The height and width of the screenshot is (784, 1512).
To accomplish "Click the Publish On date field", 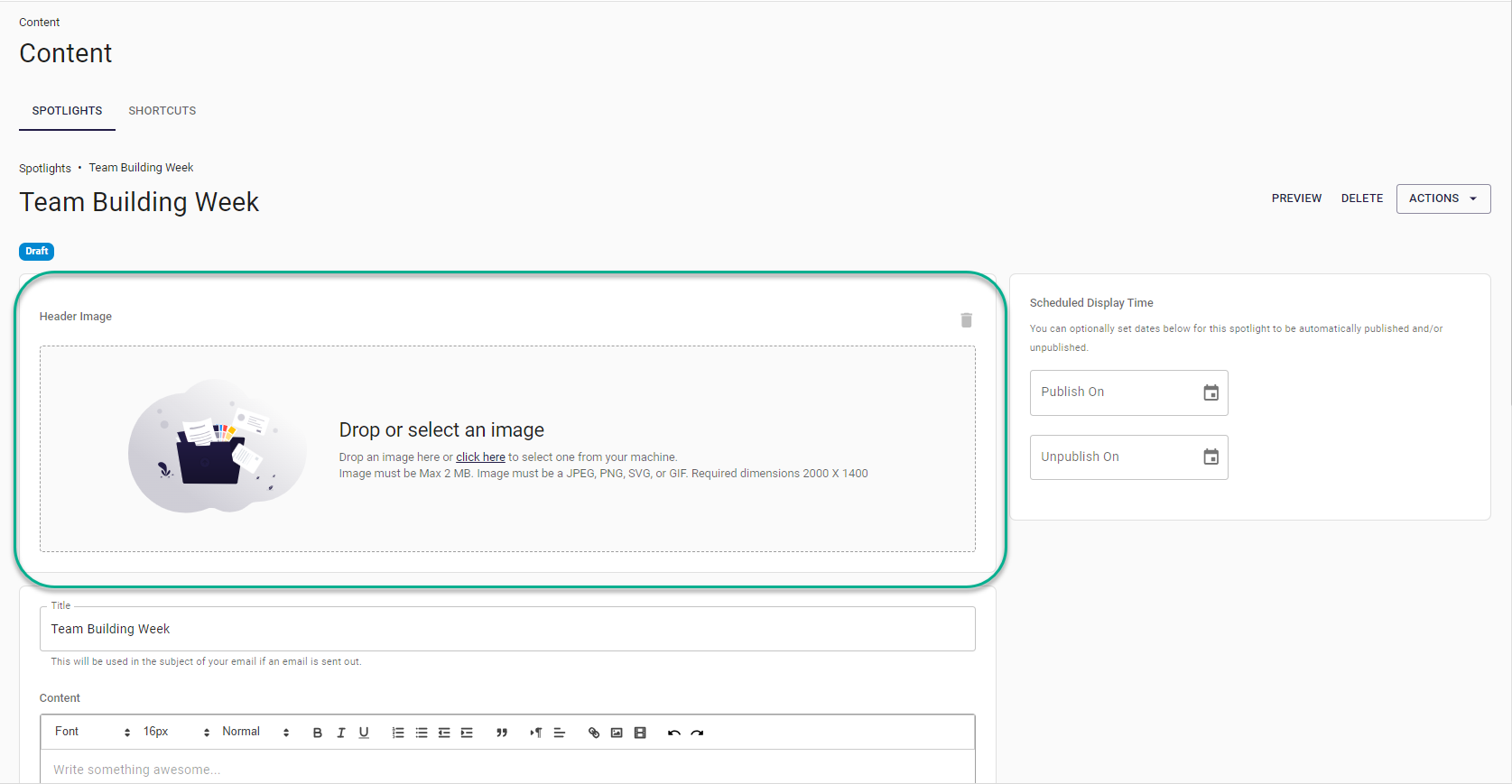I will 1128,392.
